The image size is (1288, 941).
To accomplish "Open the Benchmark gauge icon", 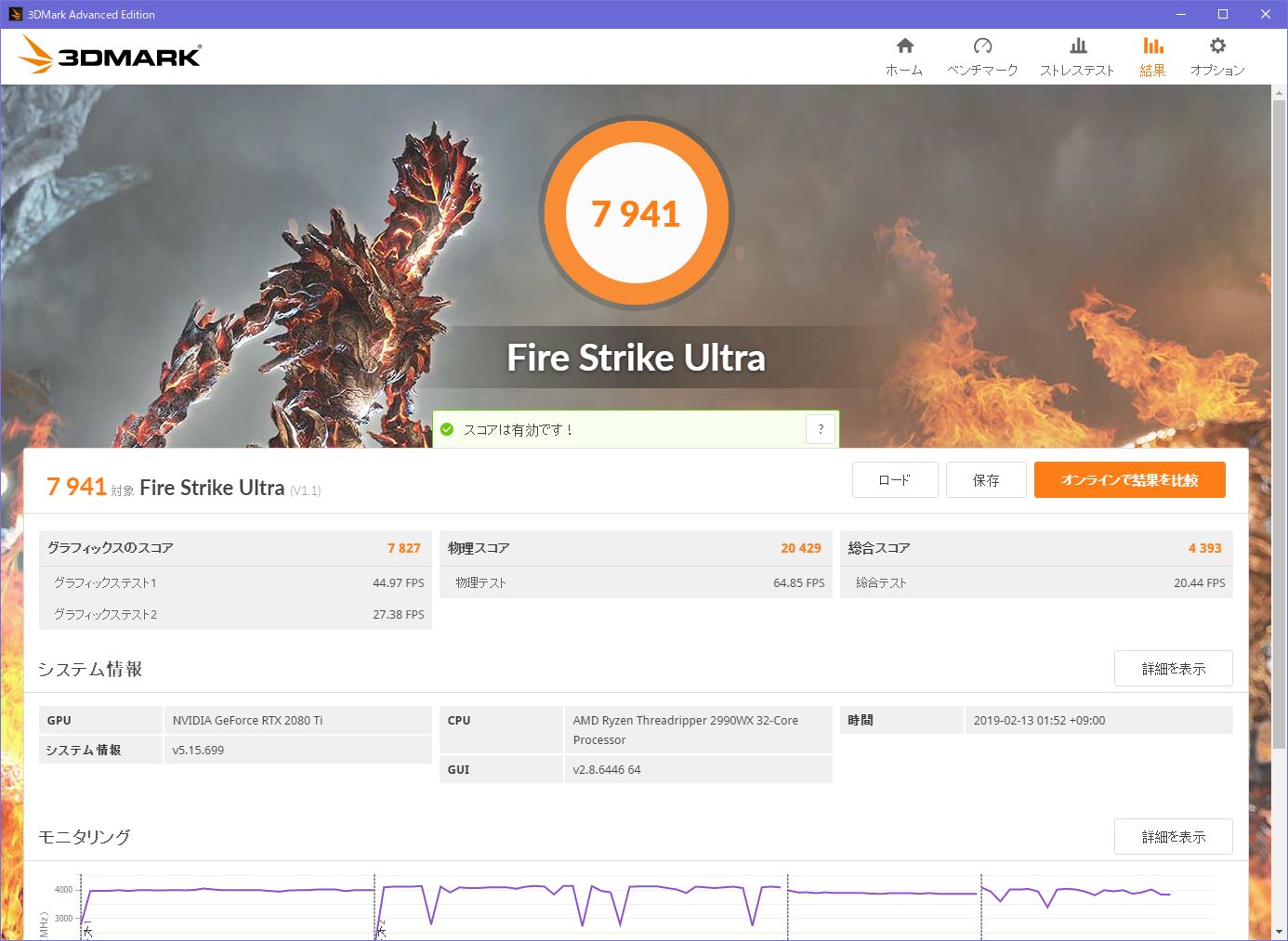I will (982, 46).
